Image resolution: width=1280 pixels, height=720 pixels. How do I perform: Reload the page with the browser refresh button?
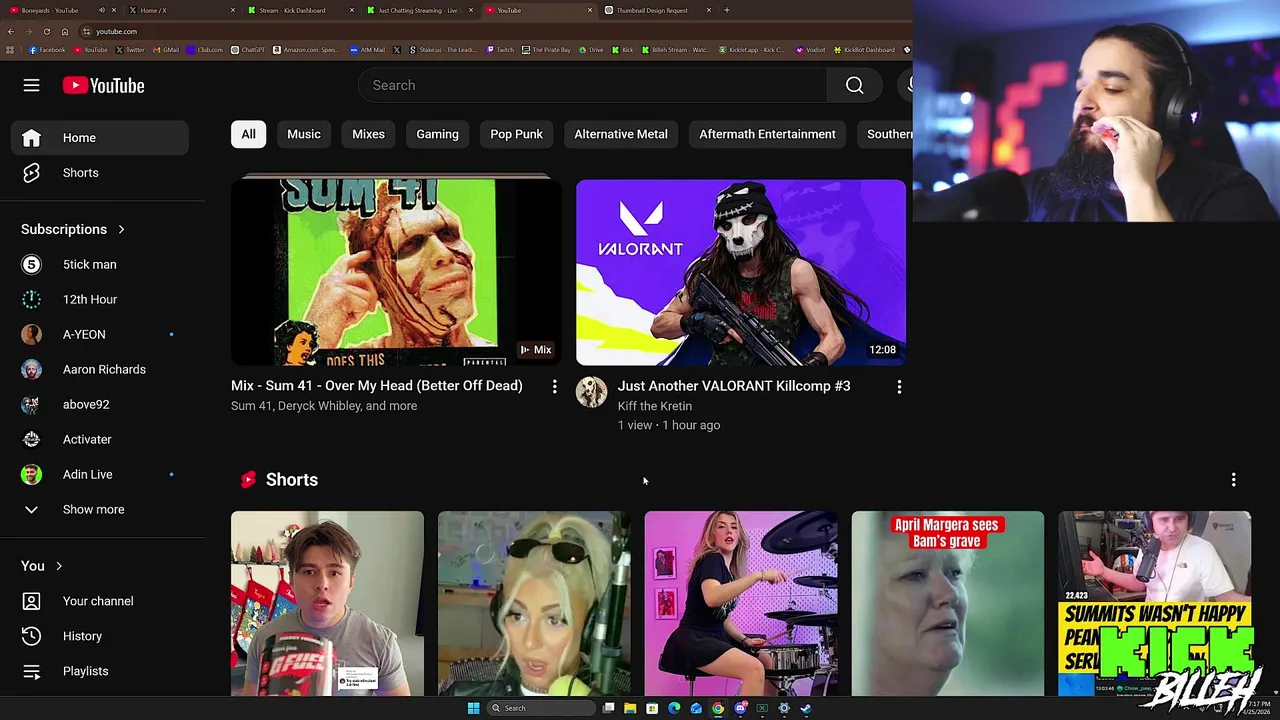click(46, 31)
